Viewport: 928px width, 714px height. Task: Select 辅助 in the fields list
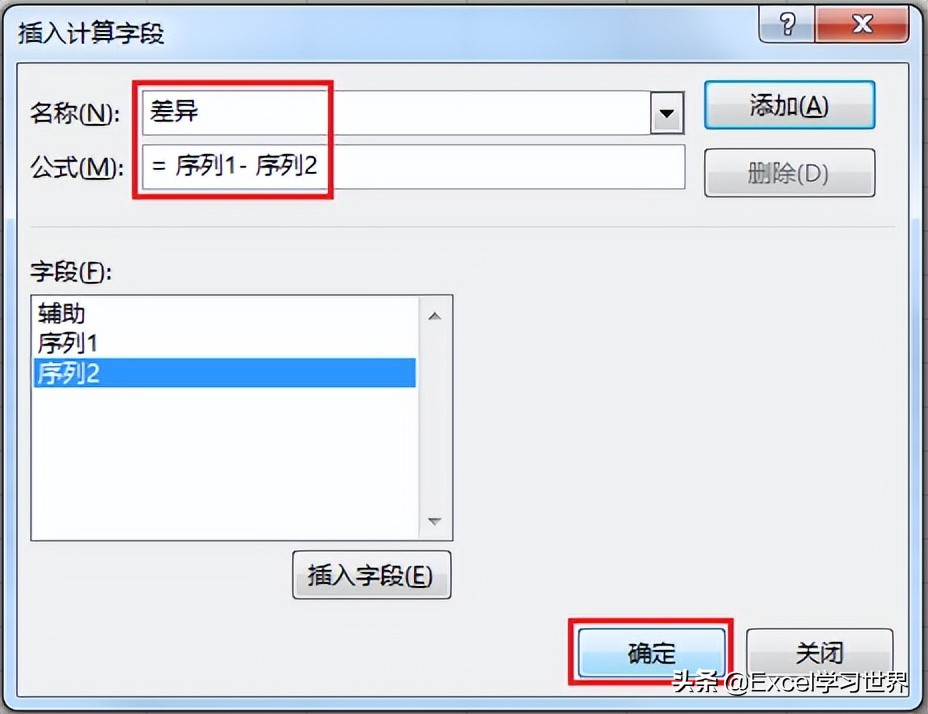click(x=225, y=314)
